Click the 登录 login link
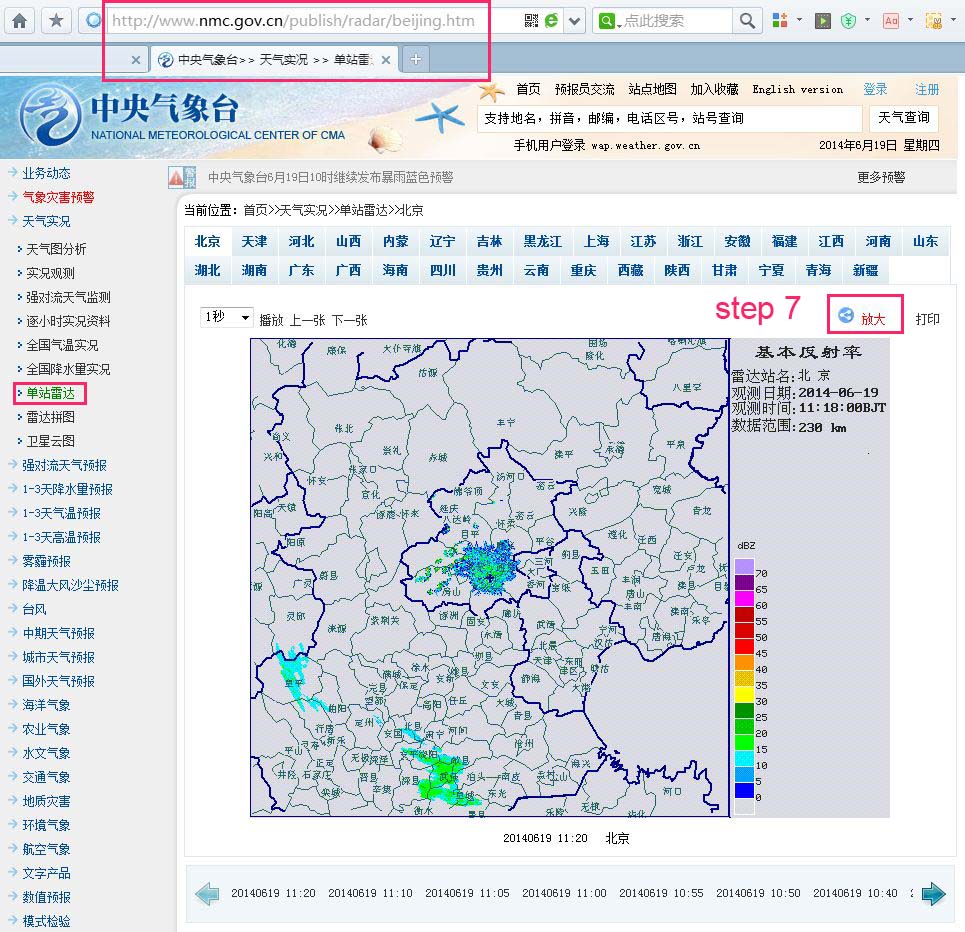965x932 pixels. tap(875, 89)
